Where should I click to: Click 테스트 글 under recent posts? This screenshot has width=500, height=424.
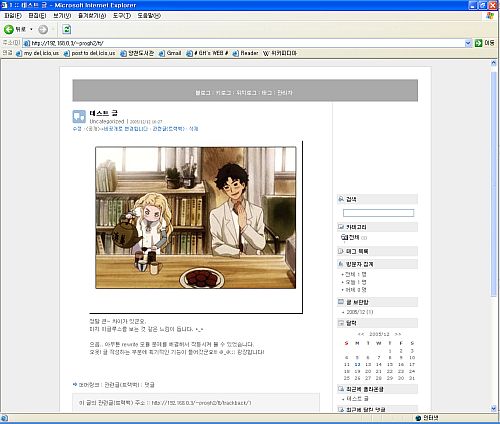[x=357, y=399]
